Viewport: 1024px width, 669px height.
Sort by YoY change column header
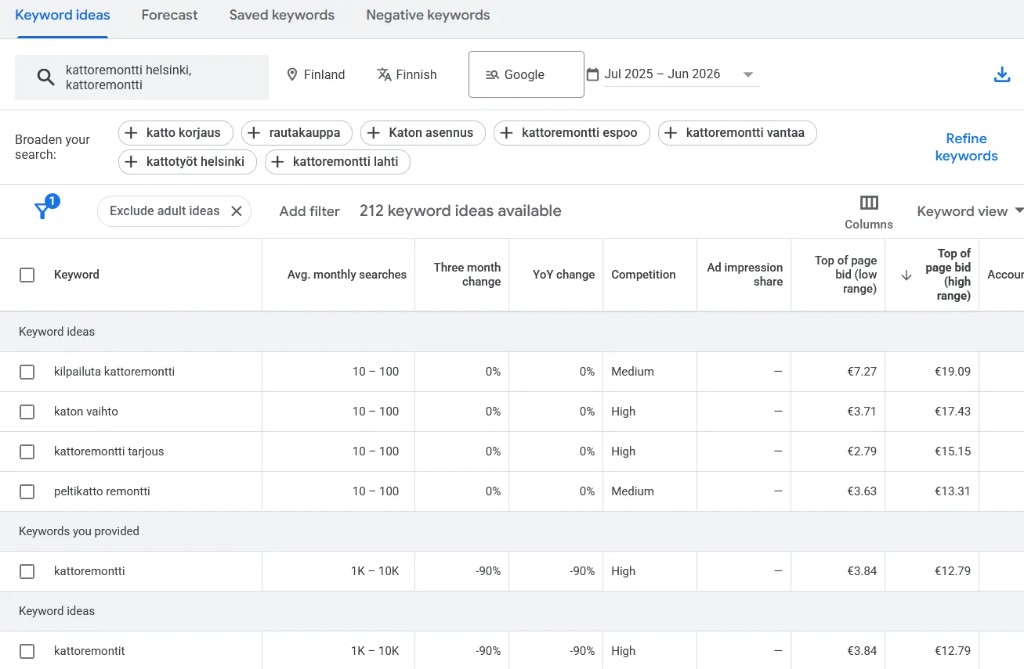coord(564,274)
